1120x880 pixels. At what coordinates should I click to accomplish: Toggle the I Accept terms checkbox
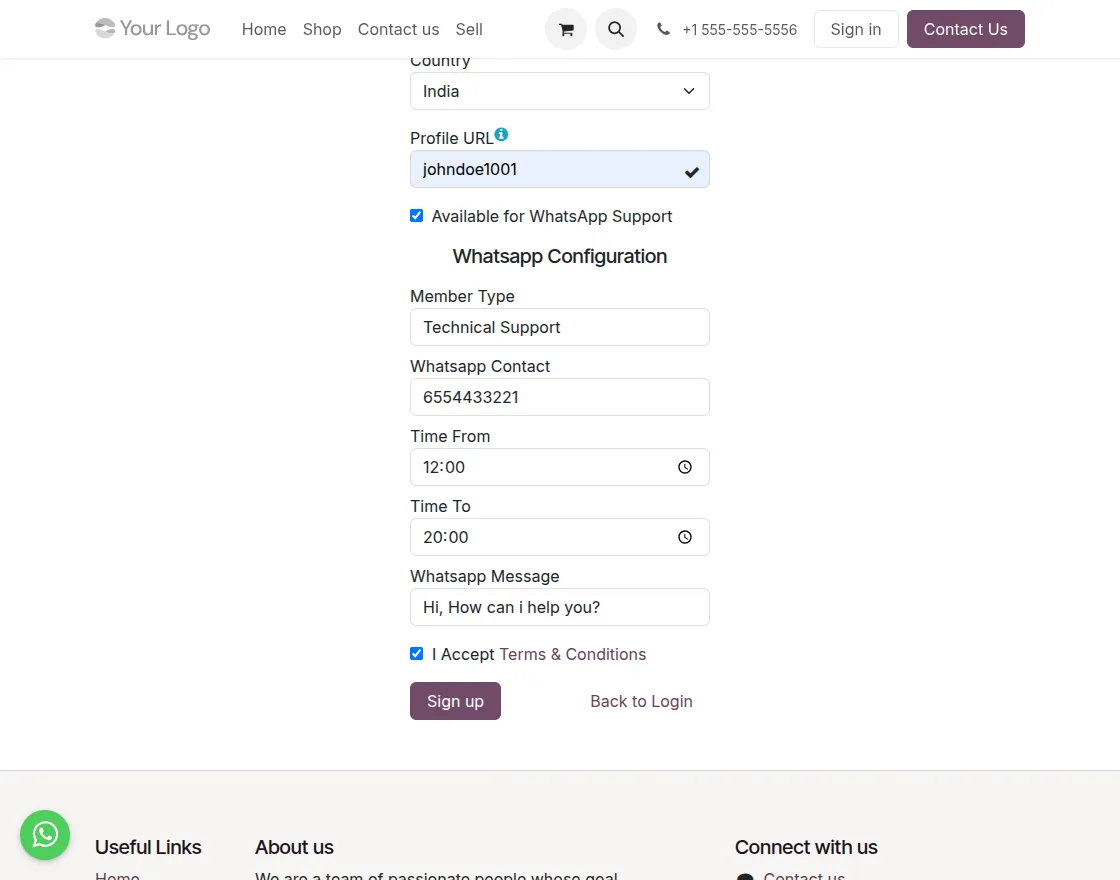[417, 654]
